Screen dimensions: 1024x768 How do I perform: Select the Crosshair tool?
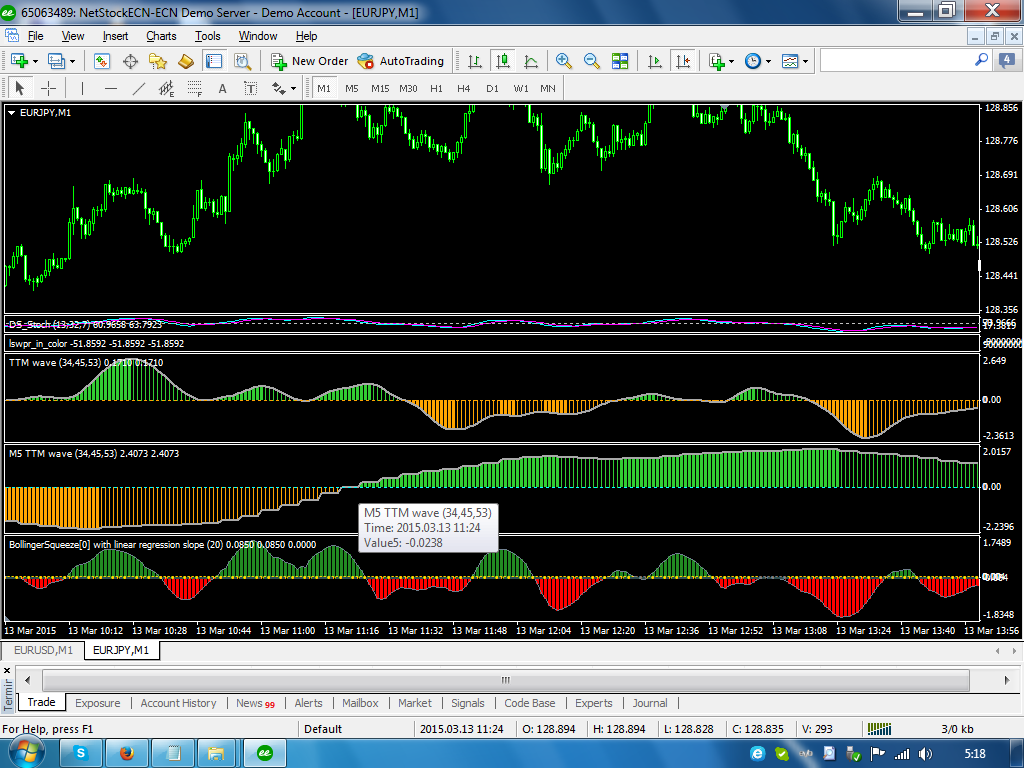tap(48, 88)
